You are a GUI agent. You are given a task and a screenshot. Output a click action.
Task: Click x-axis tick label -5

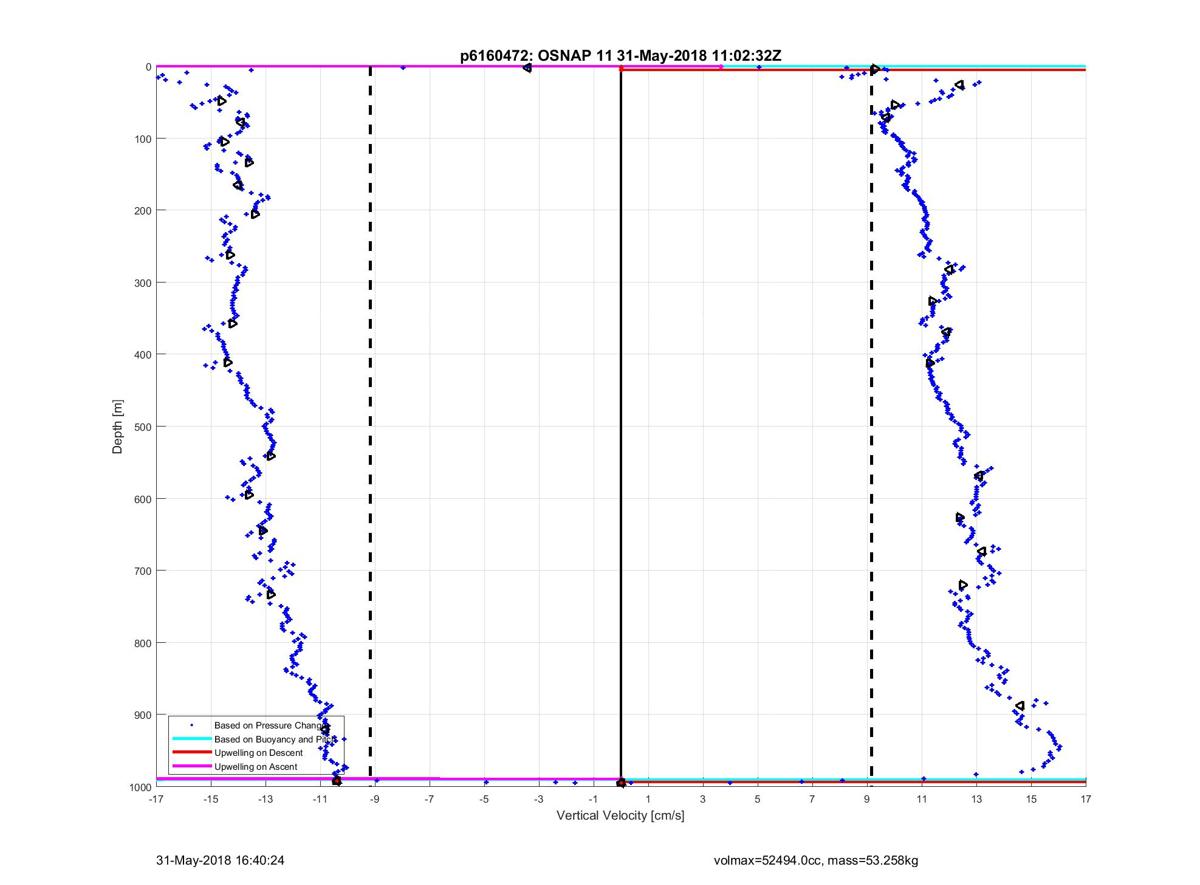pos(484,799)
